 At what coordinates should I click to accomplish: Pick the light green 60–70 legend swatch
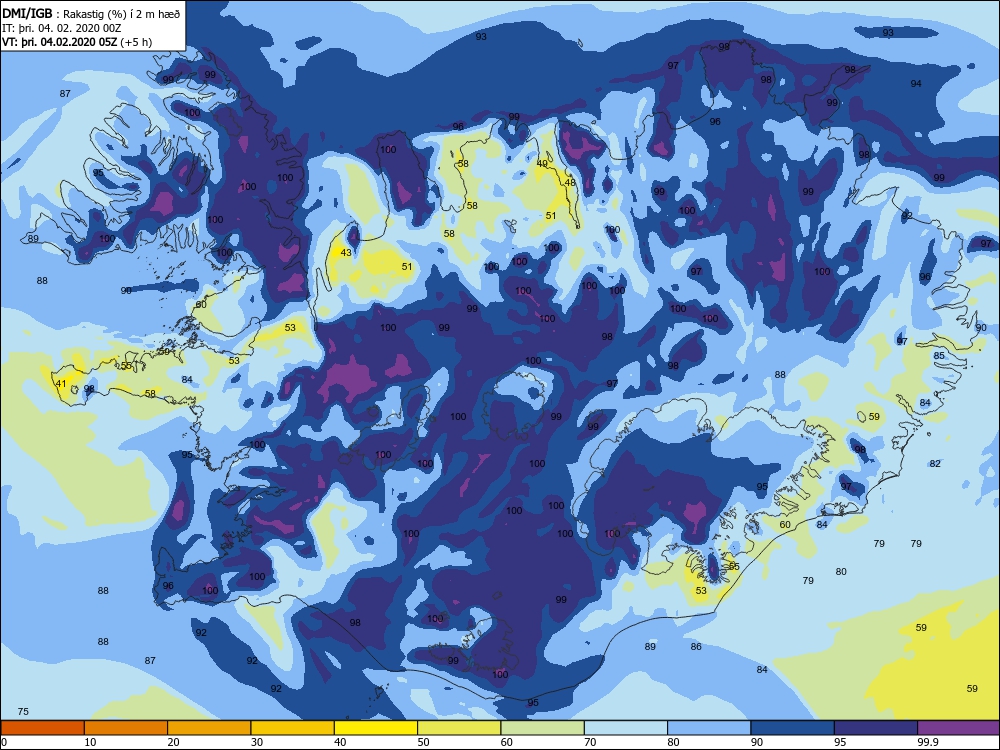(543, 728)
